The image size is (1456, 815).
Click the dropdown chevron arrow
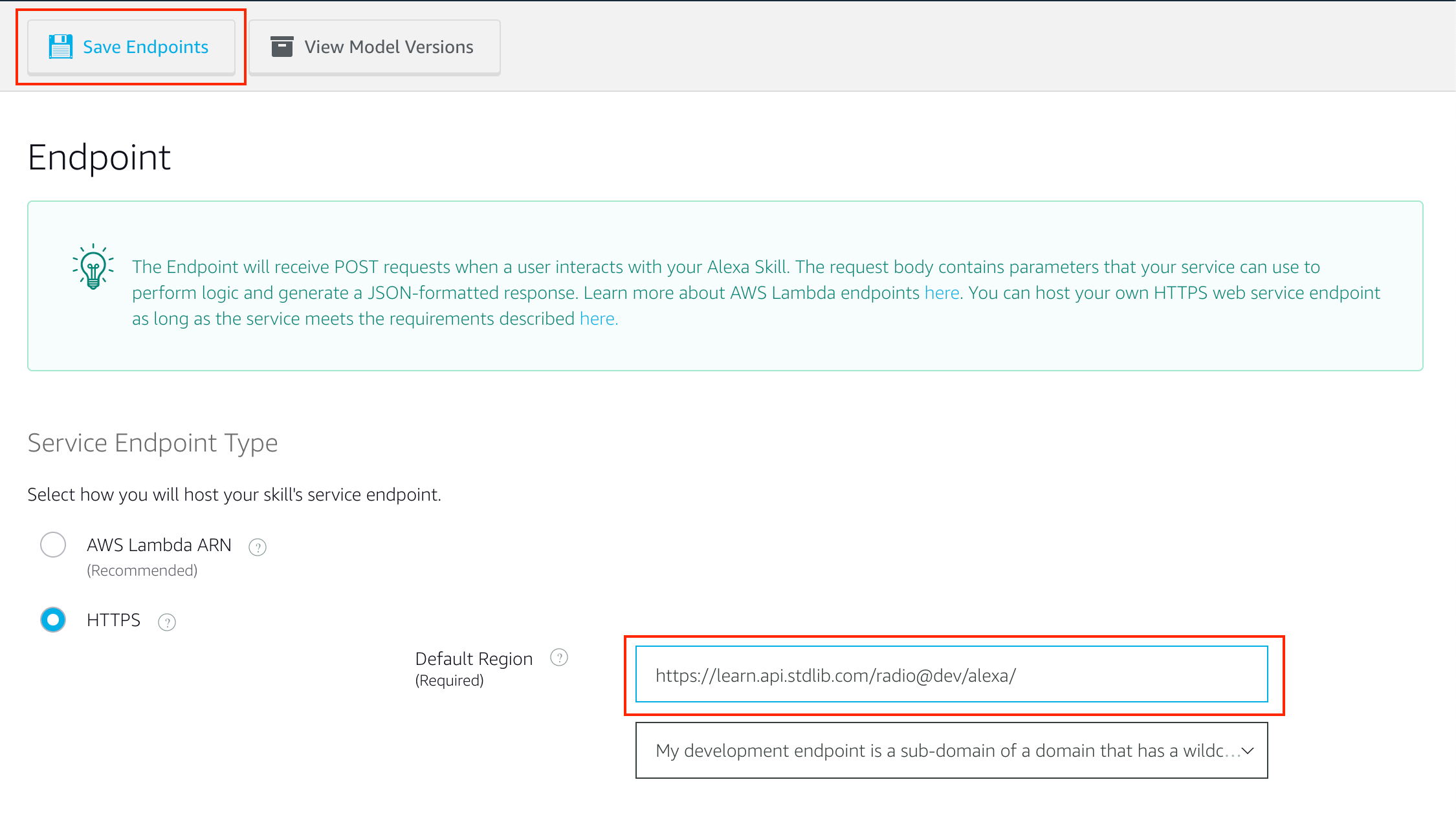pos(1248,751)
